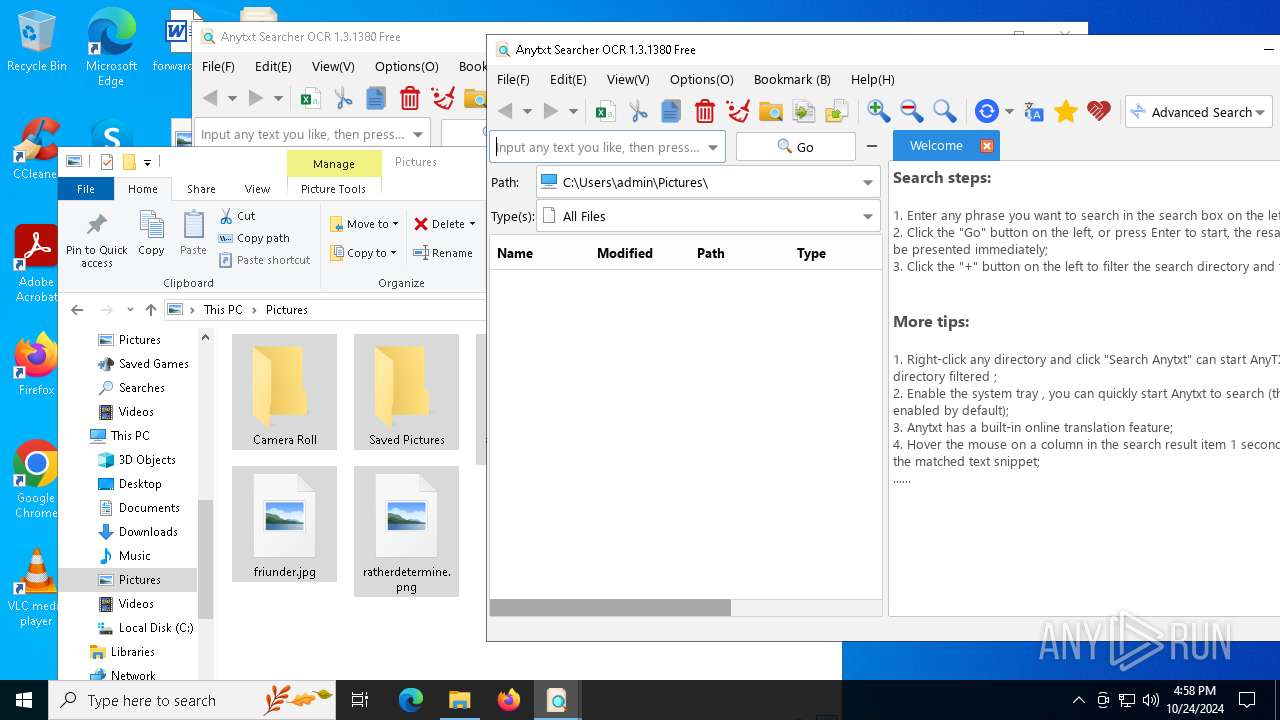Select the Camera Roll folder
The image size is (1280, 720).
coord(284,391)
